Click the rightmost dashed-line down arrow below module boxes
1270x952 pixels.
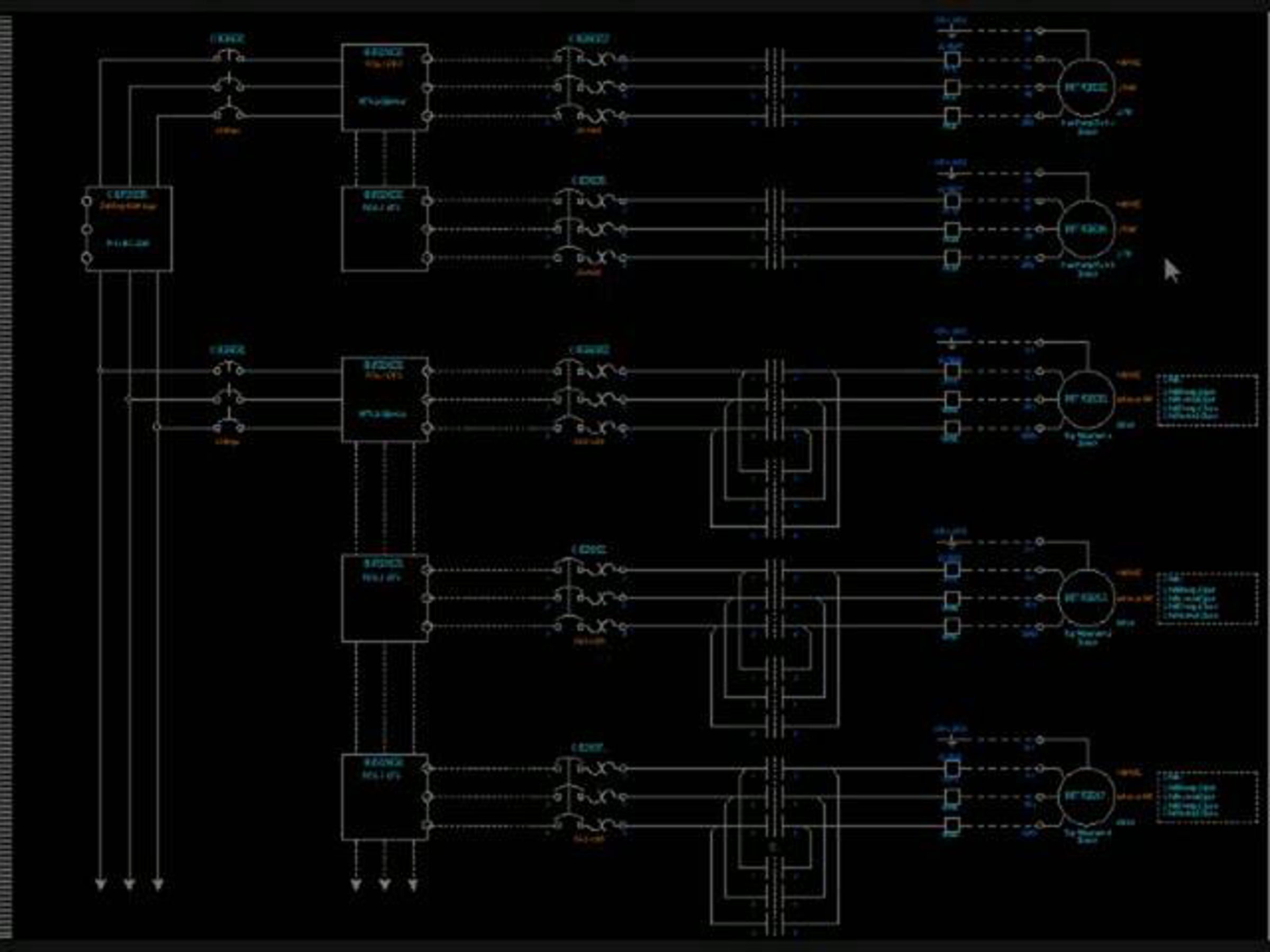[x=413, y=884]
